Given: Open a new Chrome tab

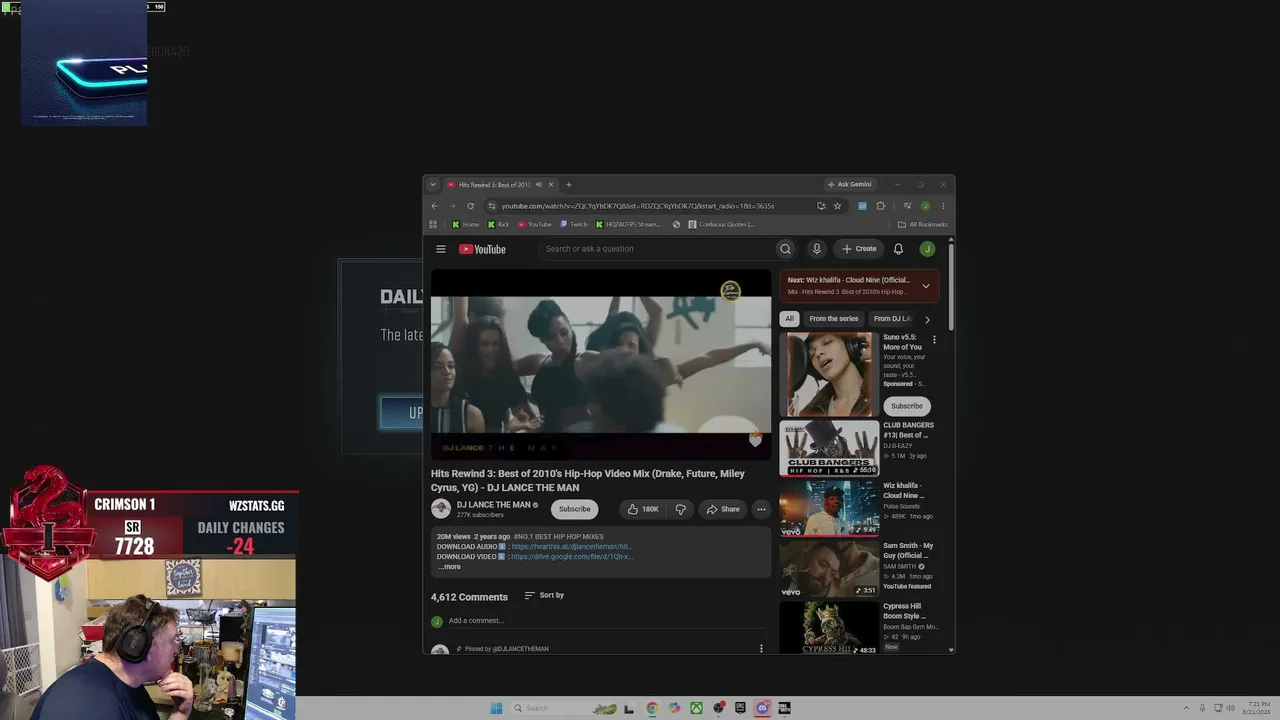Looking at the screenshot, I should click(568, 184).
